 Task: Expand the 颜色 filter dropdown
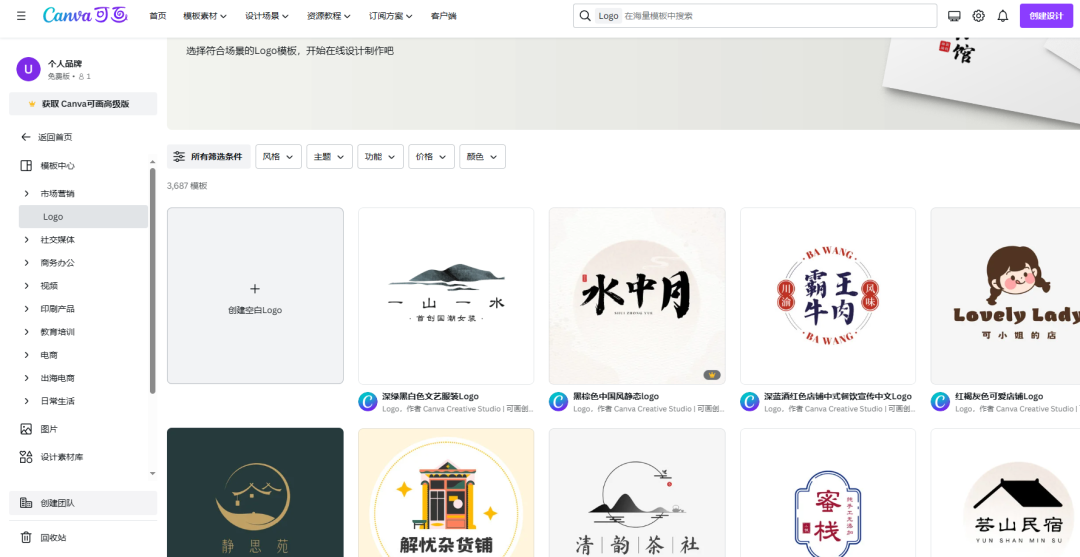482,156
